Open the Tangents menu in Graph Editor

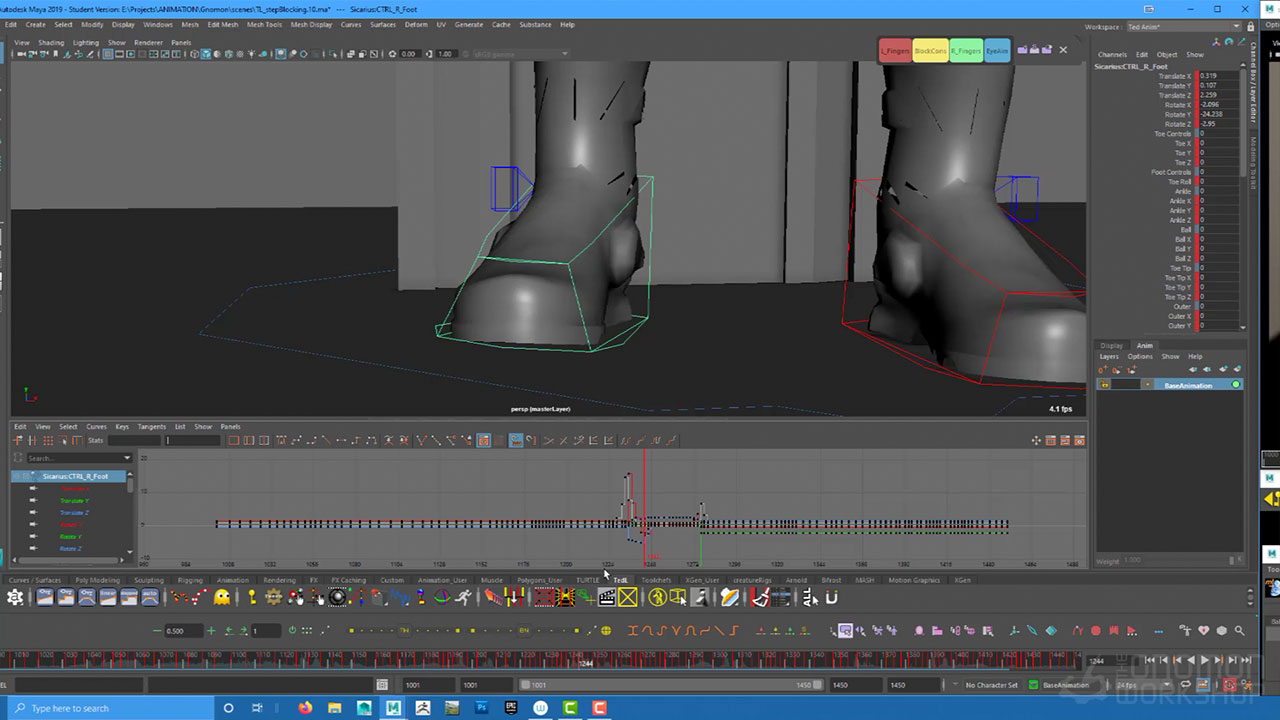point(152,427)
